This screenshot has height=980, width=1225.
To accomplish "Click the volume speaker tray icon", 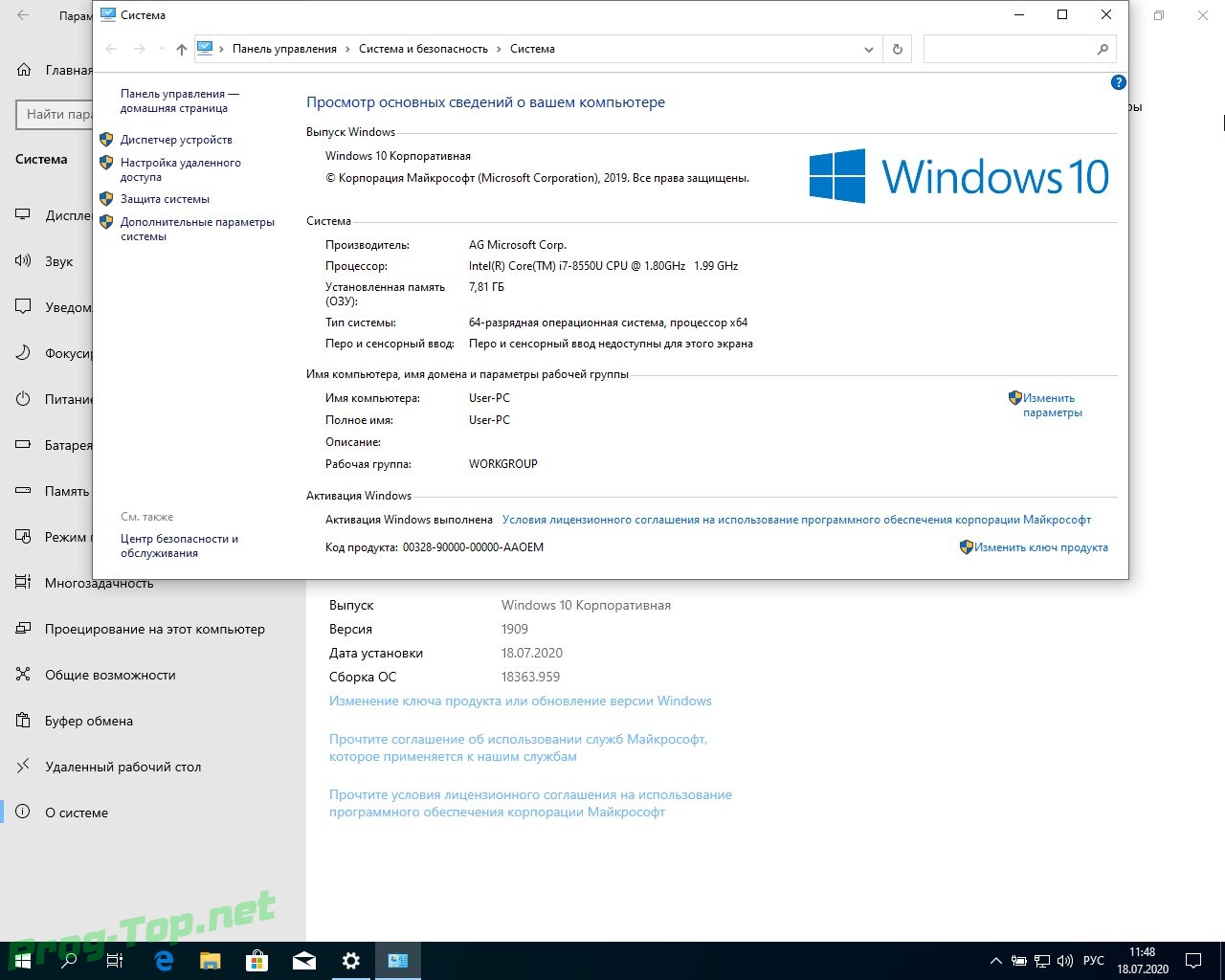I will [1065, 961].
